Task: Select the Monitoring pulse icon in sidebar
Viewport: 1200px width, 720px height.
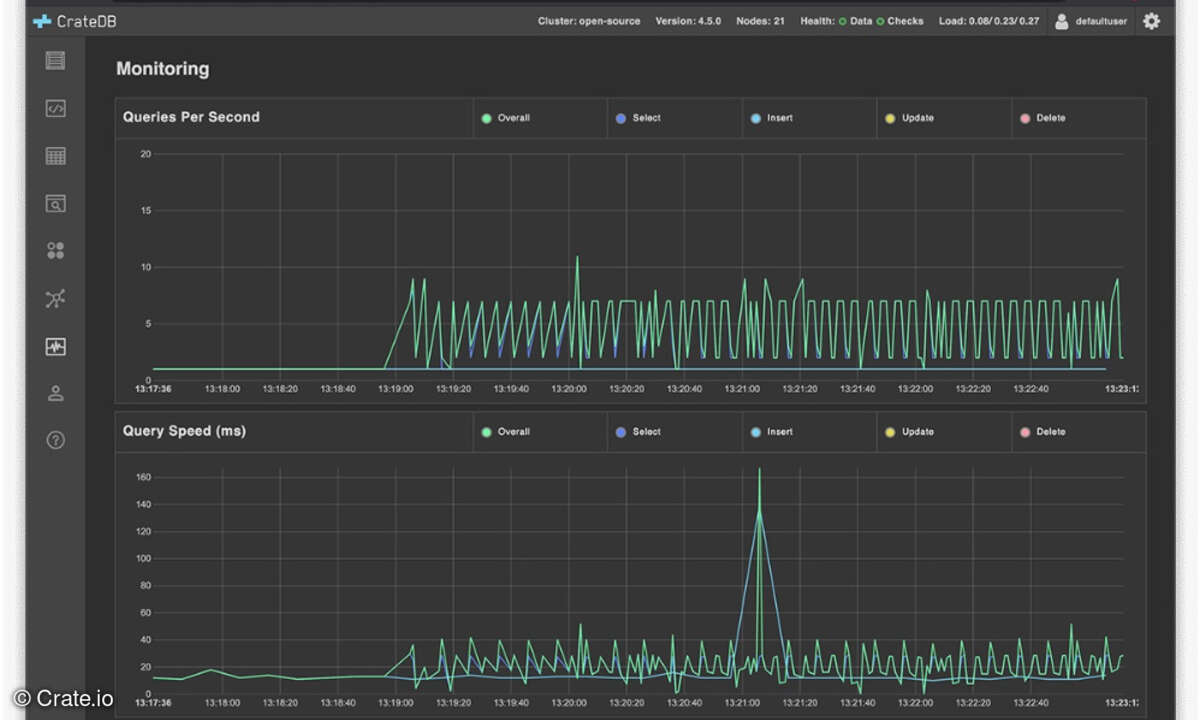Action: point(56,346)
